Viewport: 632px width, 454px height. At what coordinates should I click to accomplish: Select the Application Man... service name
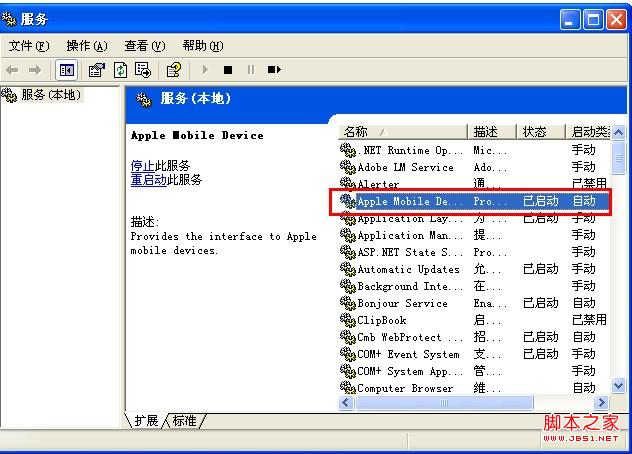tap(410, 235)
